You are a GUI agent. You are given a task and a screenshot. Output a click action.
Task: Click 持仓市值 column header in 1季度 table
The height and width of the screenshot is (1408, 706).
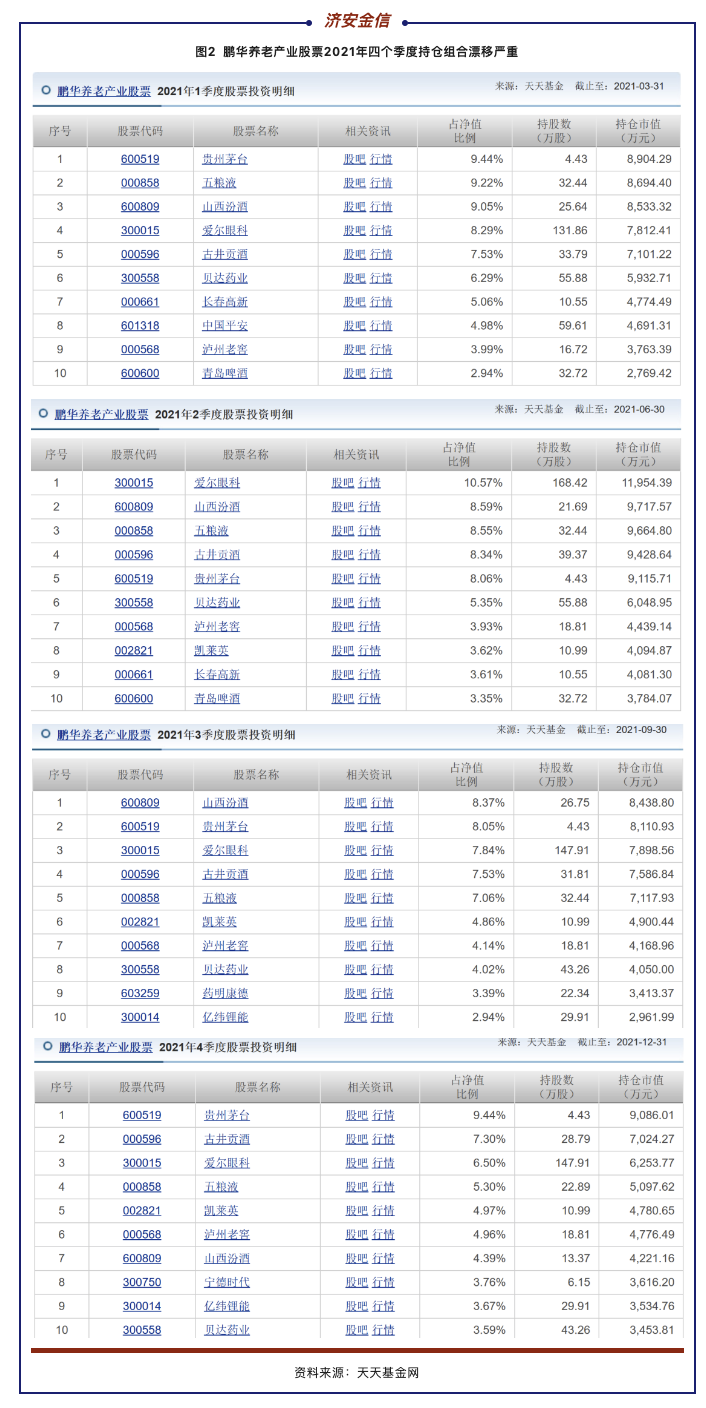637,131
